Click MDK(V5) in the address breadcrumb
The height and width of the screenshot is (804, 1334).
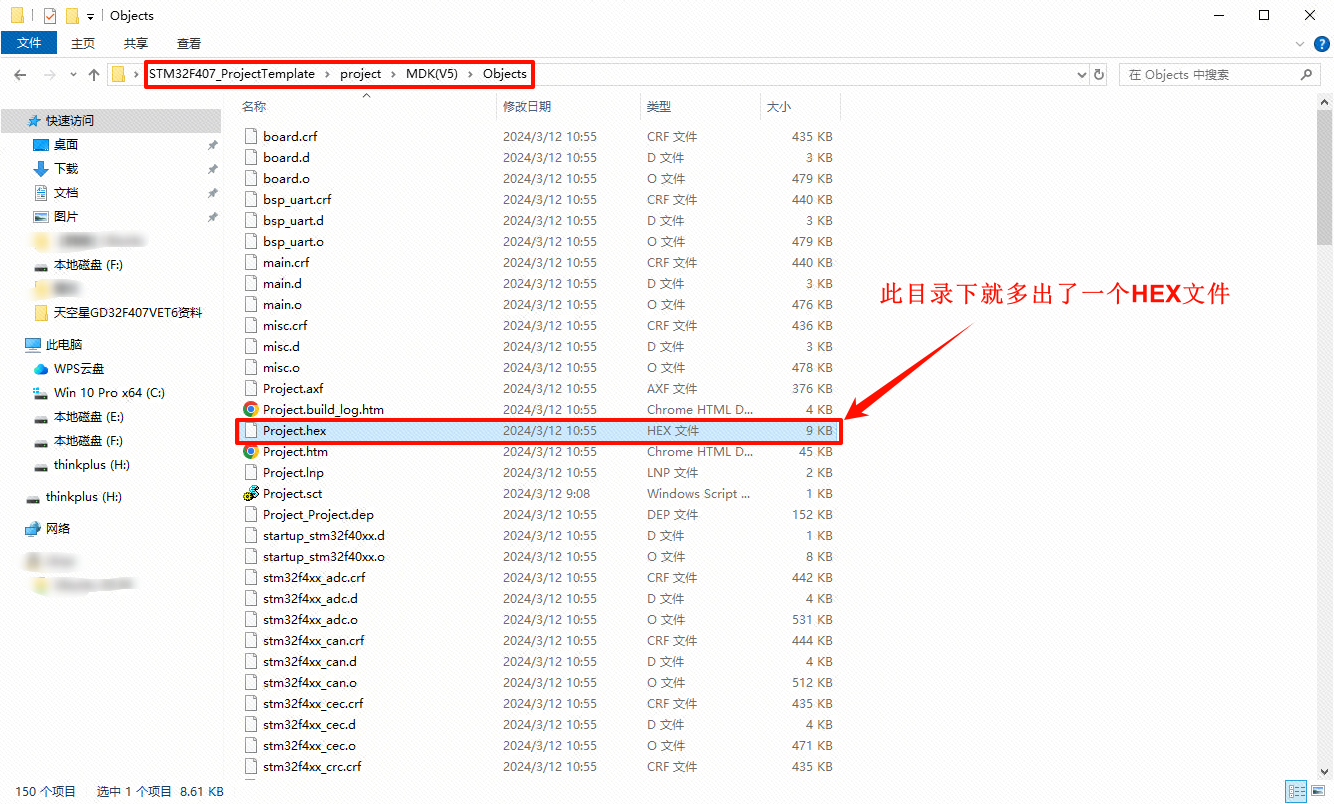[x=432, y=74]
